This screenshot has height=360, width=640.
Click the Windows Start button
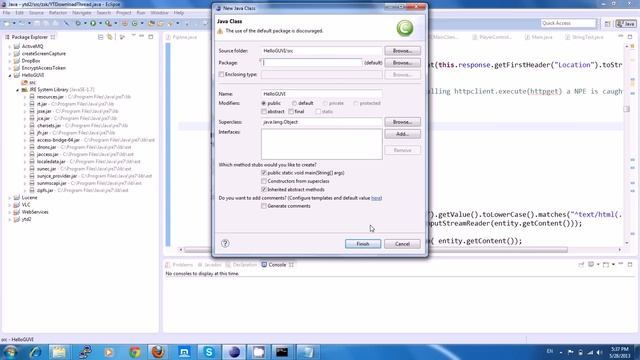(x=10, y=352)
